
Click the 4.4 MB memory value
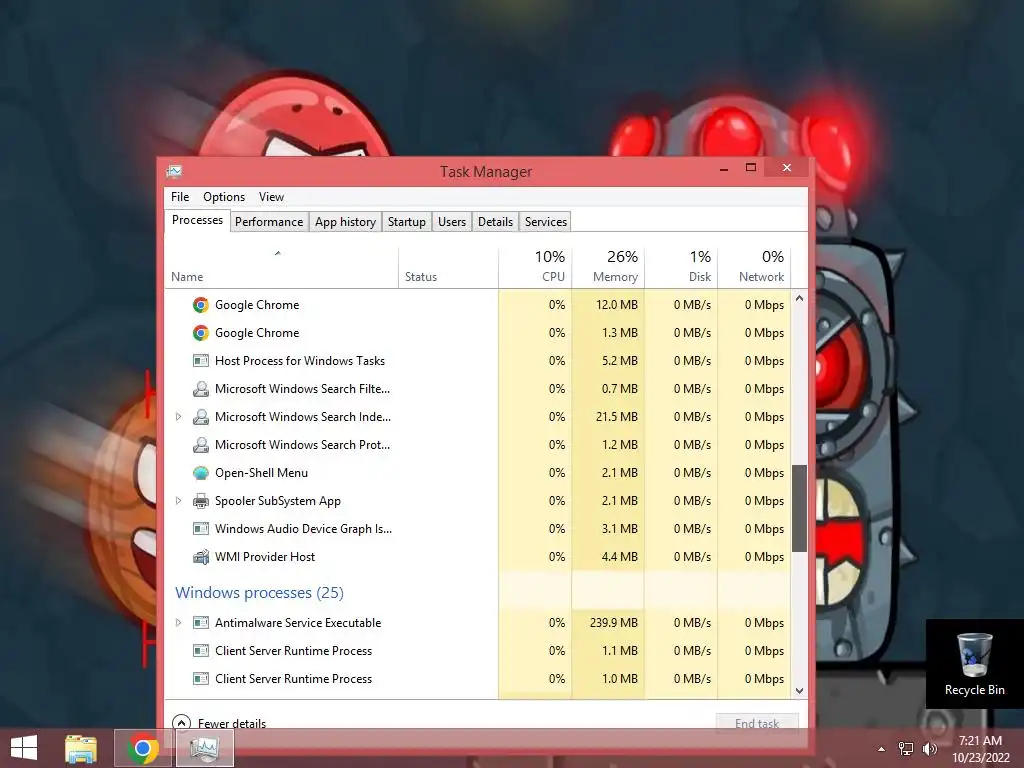click(x=619, y=556)
